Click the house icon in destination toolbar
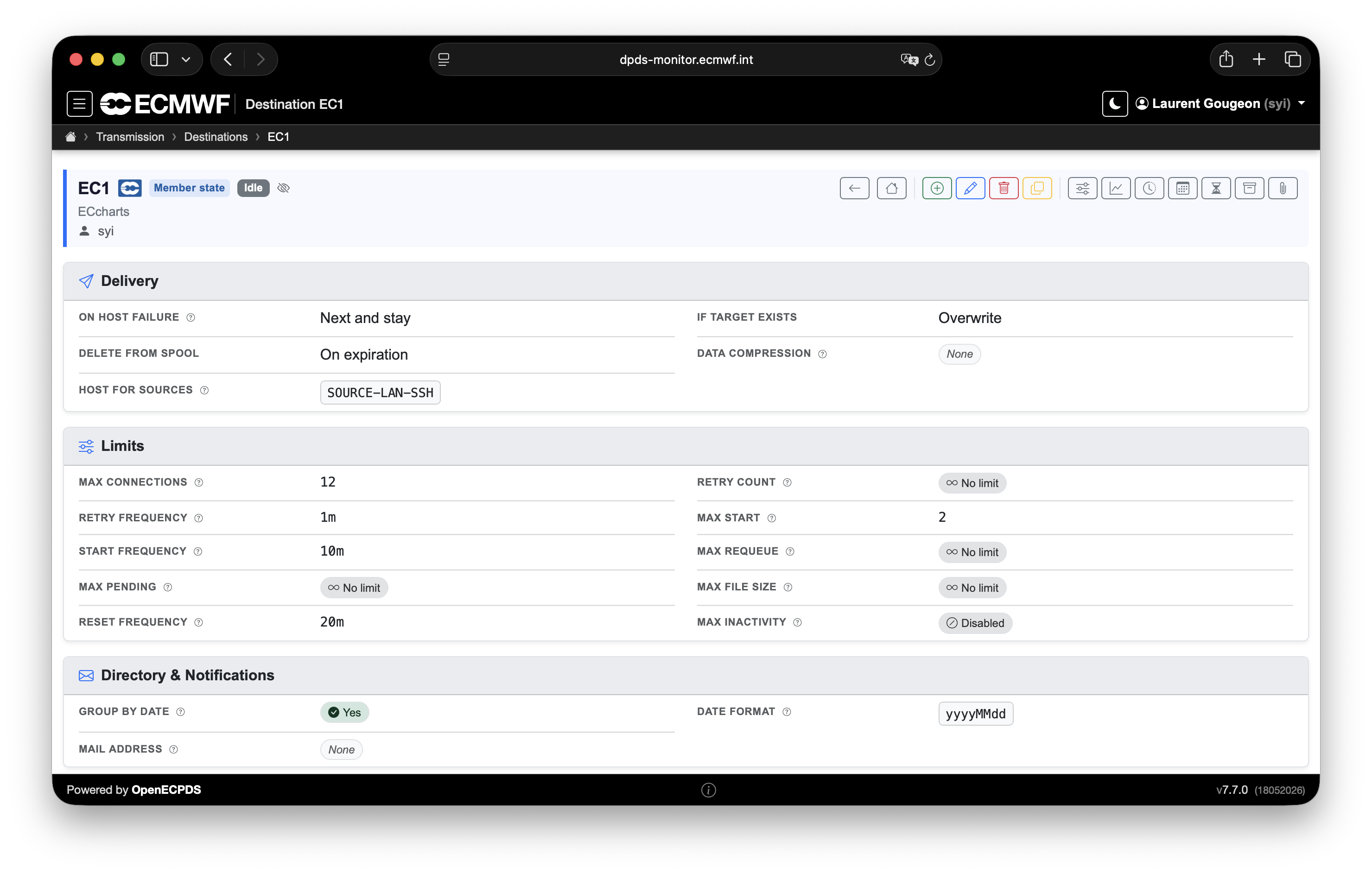This screenshot has width=1372, height=874. pyautogui.click(x=891, y=188)
